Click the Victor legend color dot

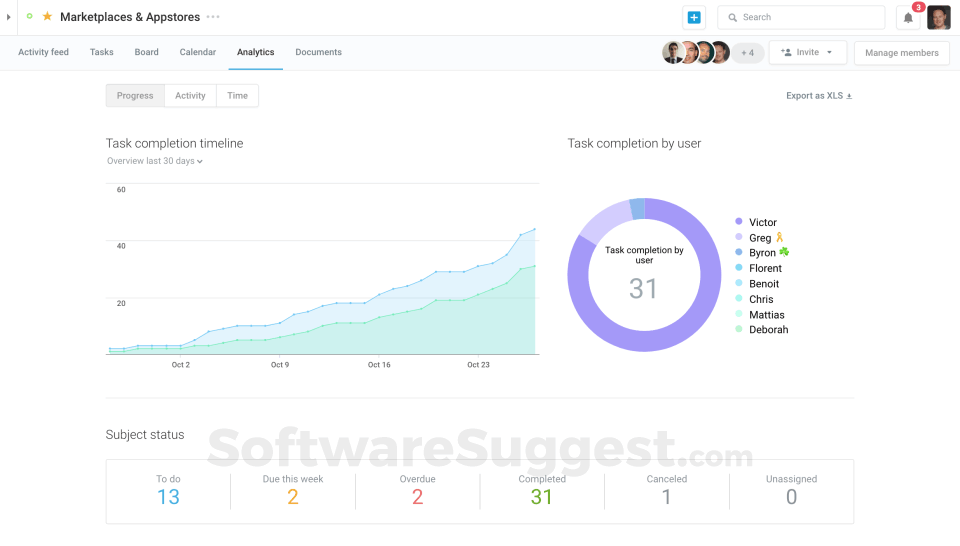tap(739, 222)
